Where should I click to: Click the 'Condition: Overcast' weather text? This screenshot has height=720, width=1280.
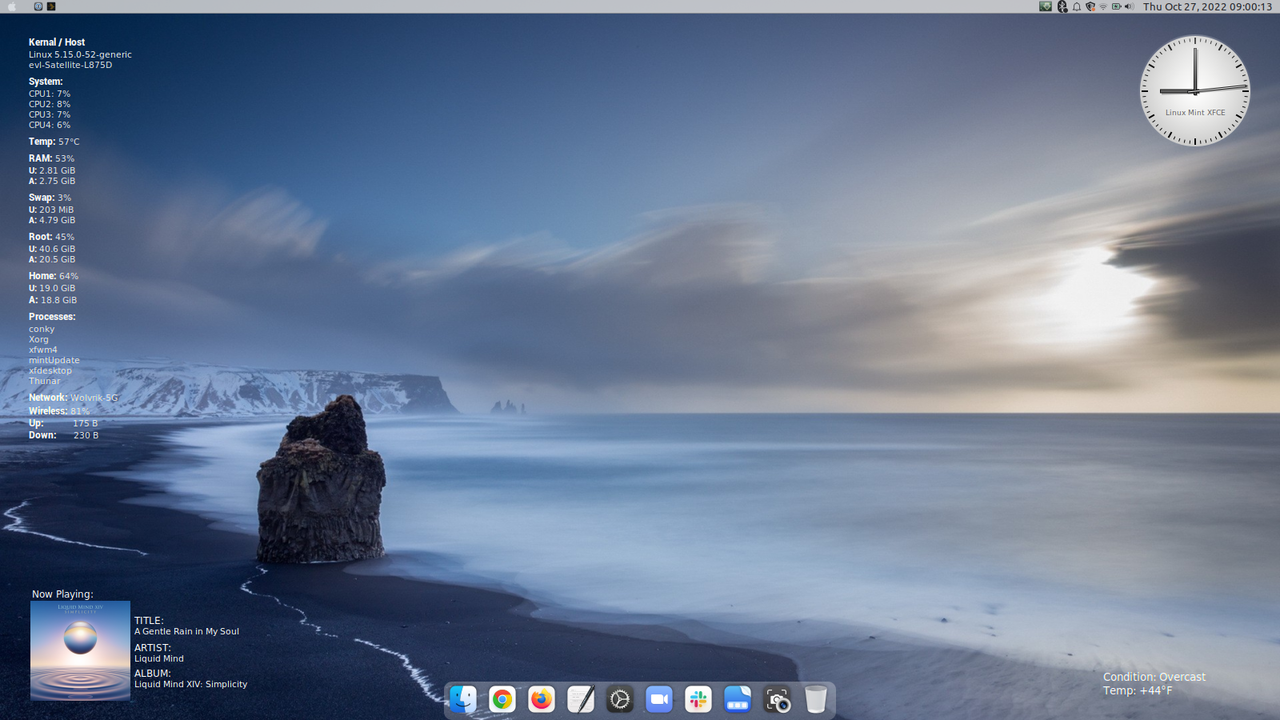pyautogui.click(x=1154, y=677)
